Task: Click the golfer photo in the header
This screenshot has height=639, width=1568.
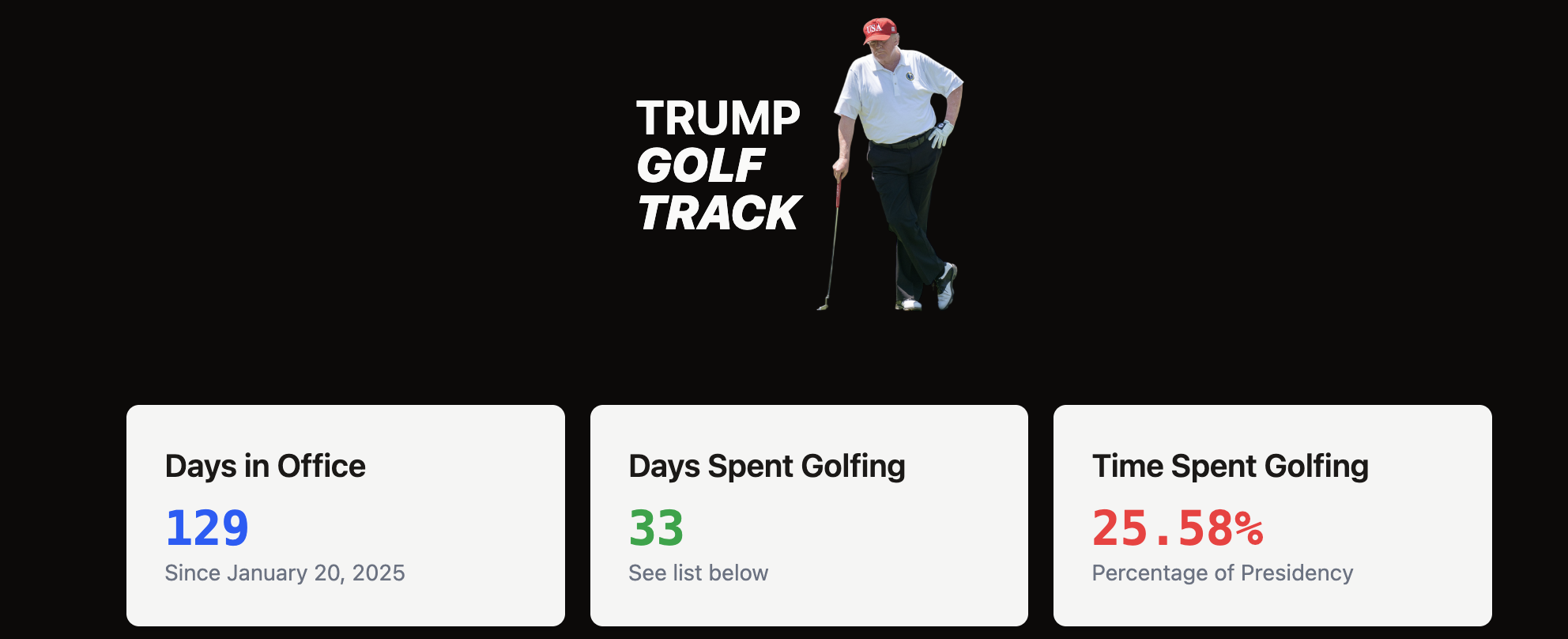Action: tap(890, 164)
